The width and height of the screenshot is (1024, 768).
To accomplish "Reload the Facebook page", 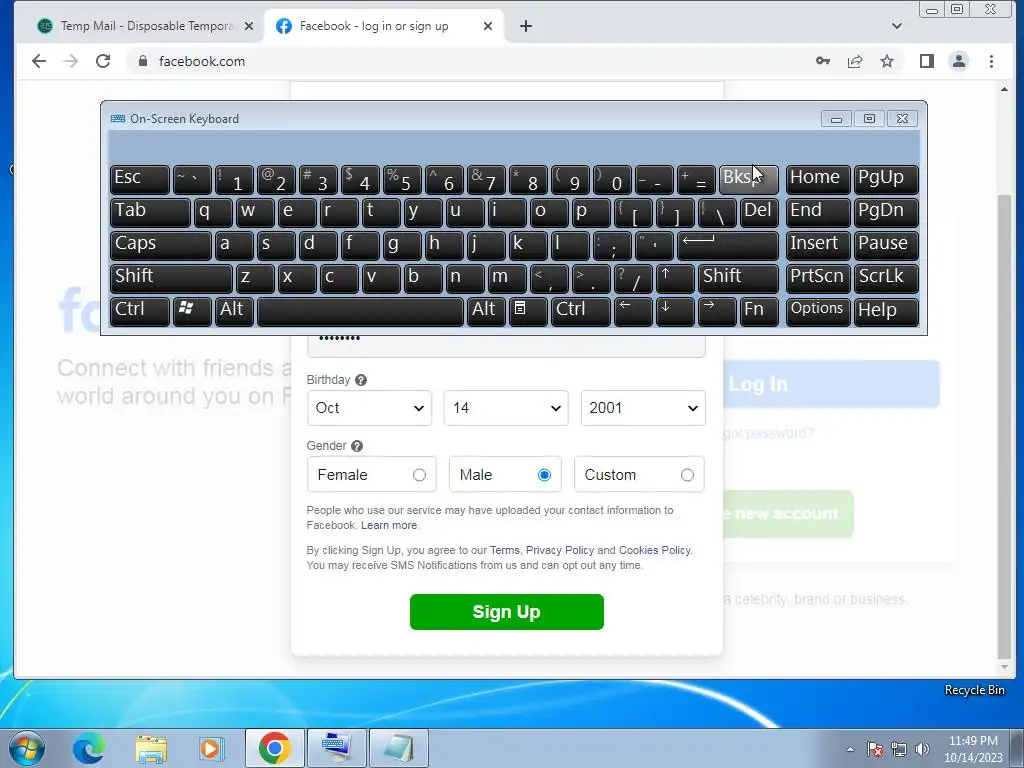I will (x=103, y=61).
